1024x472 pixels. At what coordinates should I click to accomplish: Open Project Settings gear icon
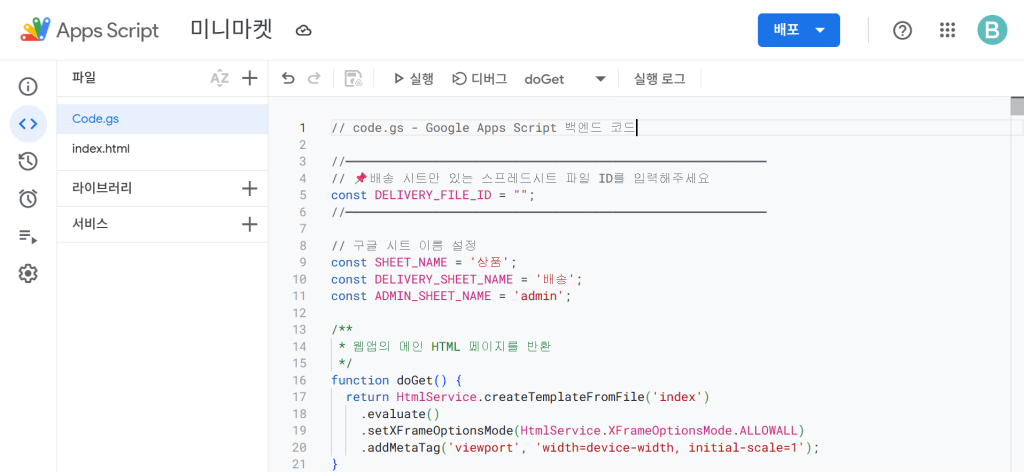pyautogui.click(x=28, y=273)
